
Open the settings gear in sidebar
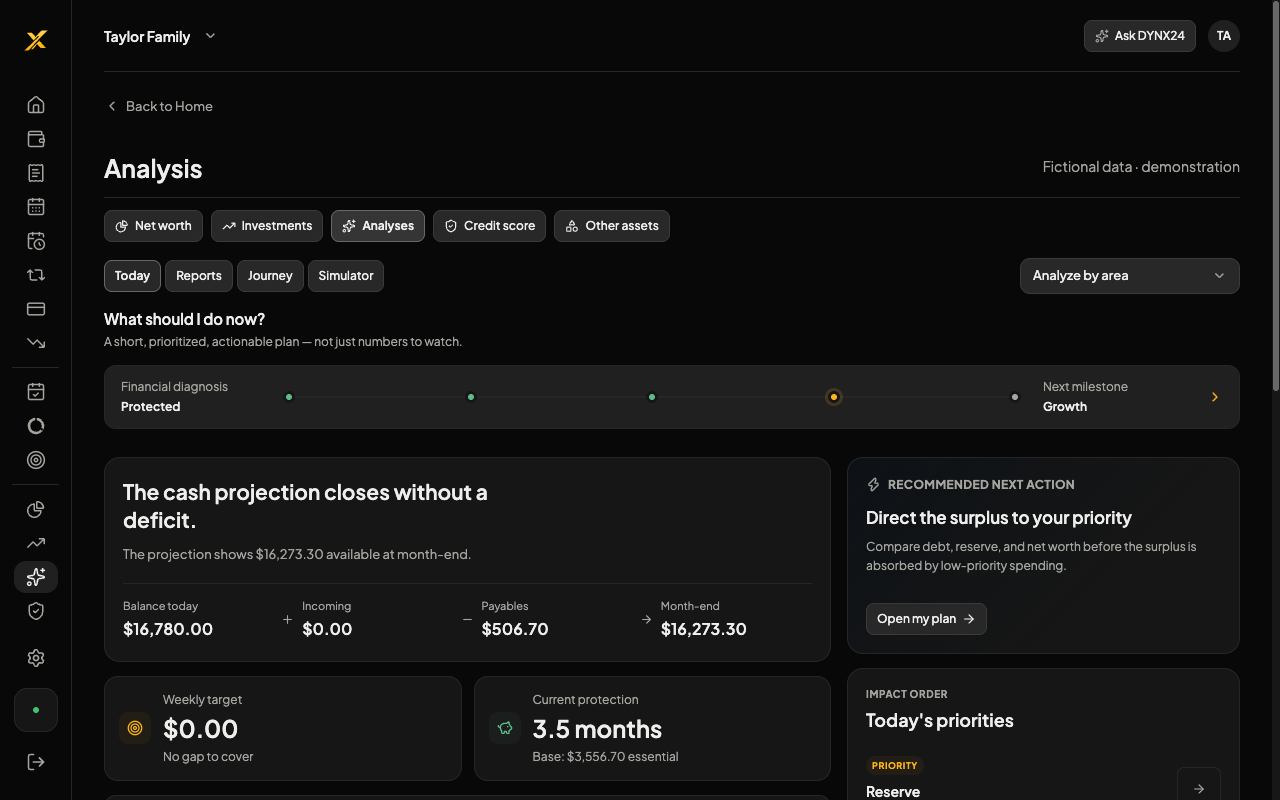tap(36, 658)
